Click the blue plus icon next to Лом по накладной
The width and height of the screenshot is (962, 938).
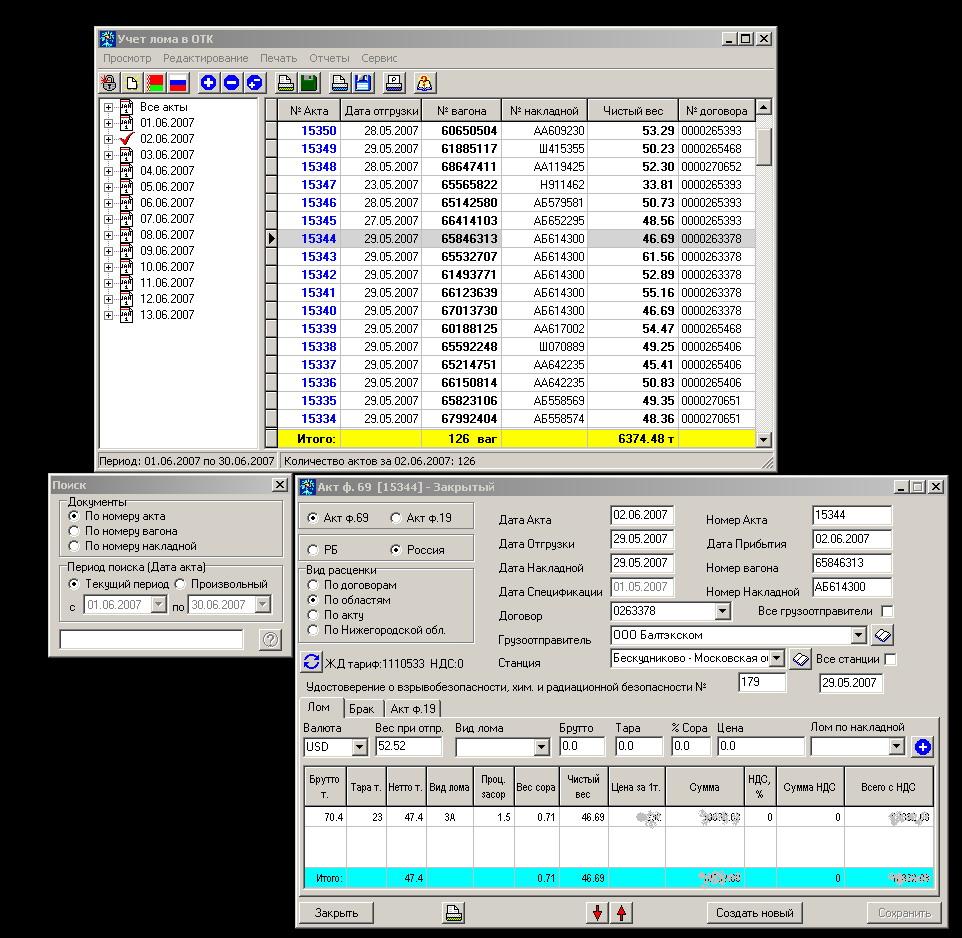[922, 747]
